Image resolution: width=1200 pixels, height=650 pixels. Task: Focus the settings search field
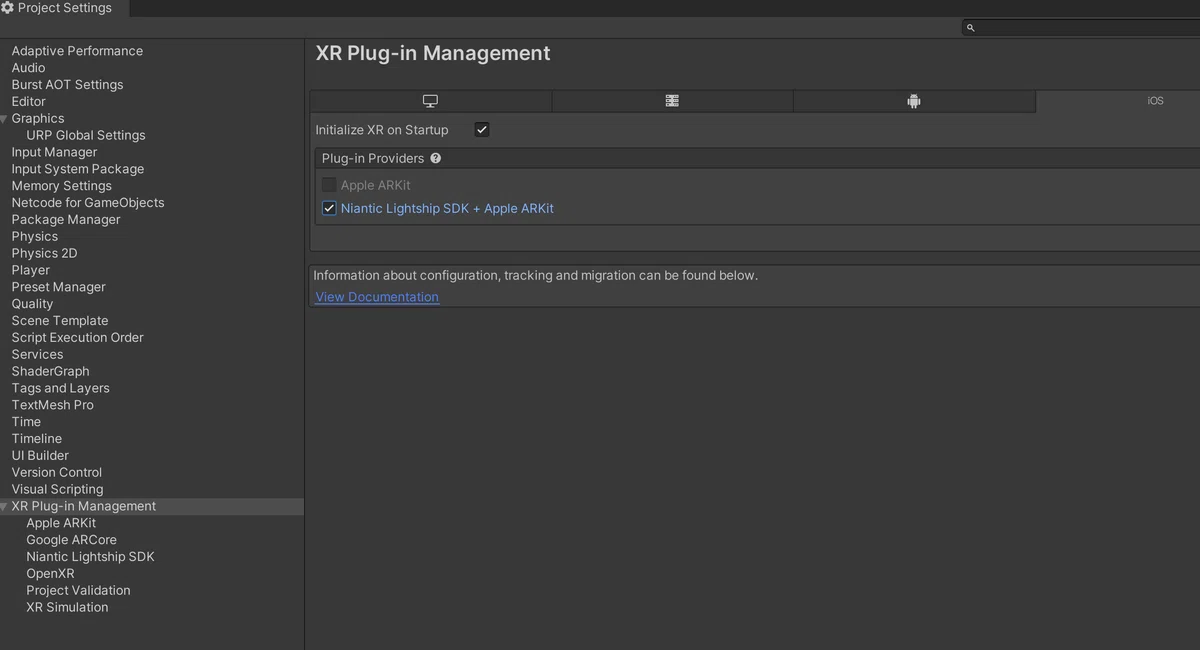(1081, 28)
